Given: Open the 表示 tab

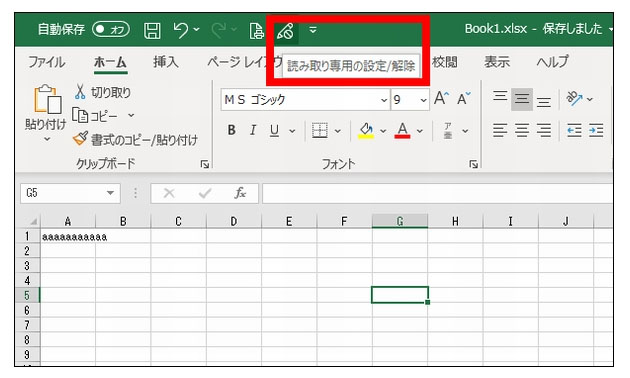Looking at the screenshot, I should [497, 62].
